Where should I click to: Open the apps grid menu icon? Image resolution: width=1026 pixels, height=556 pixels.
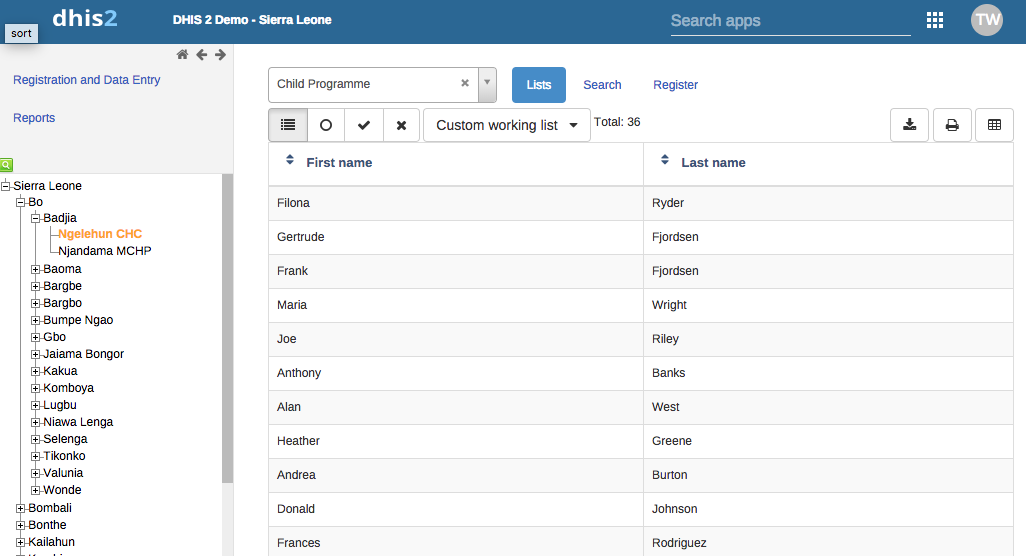[935, 20]
